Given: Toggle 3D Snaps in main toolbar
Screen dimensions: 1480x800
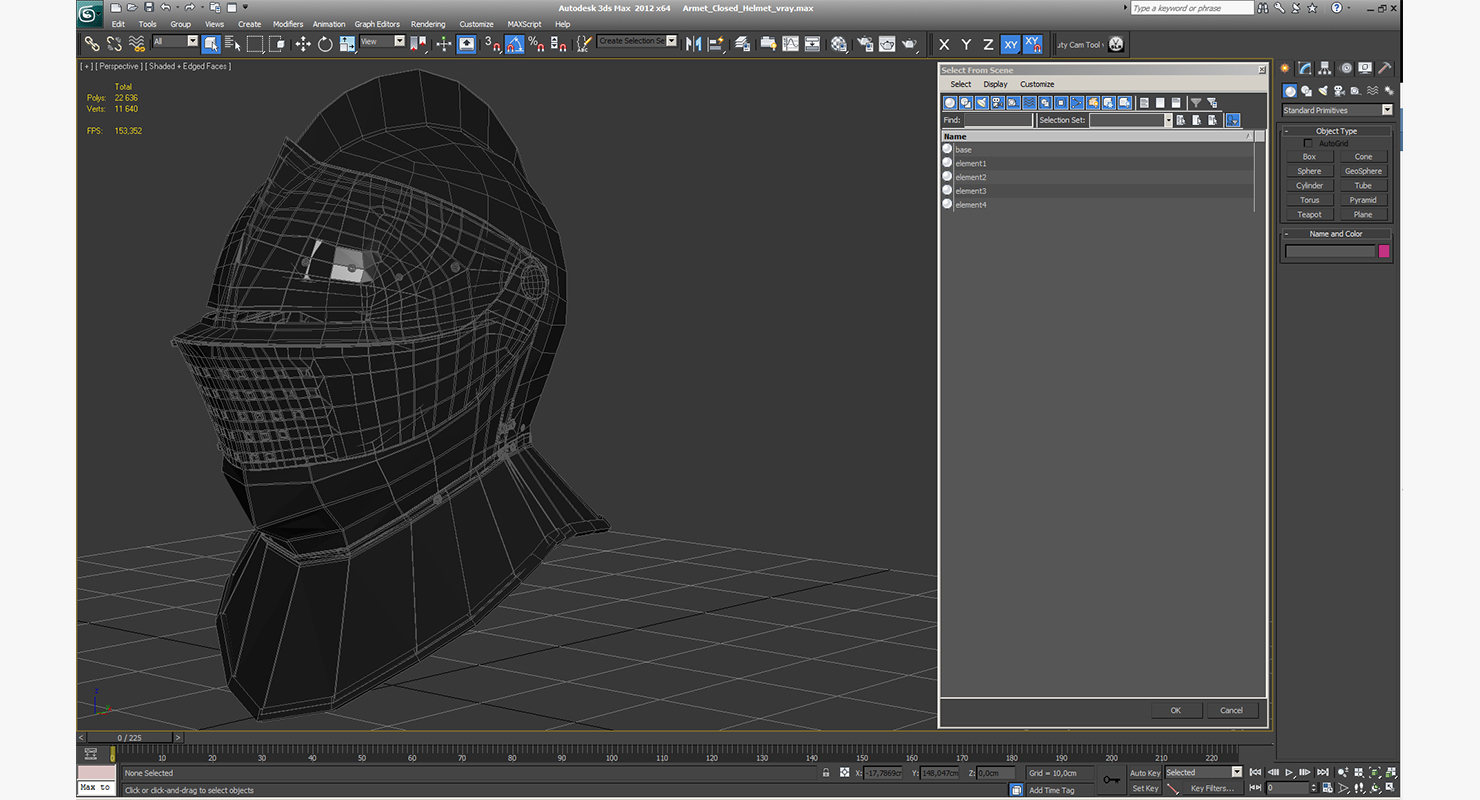Looking at the screenshot, I should tap(492, 44).
